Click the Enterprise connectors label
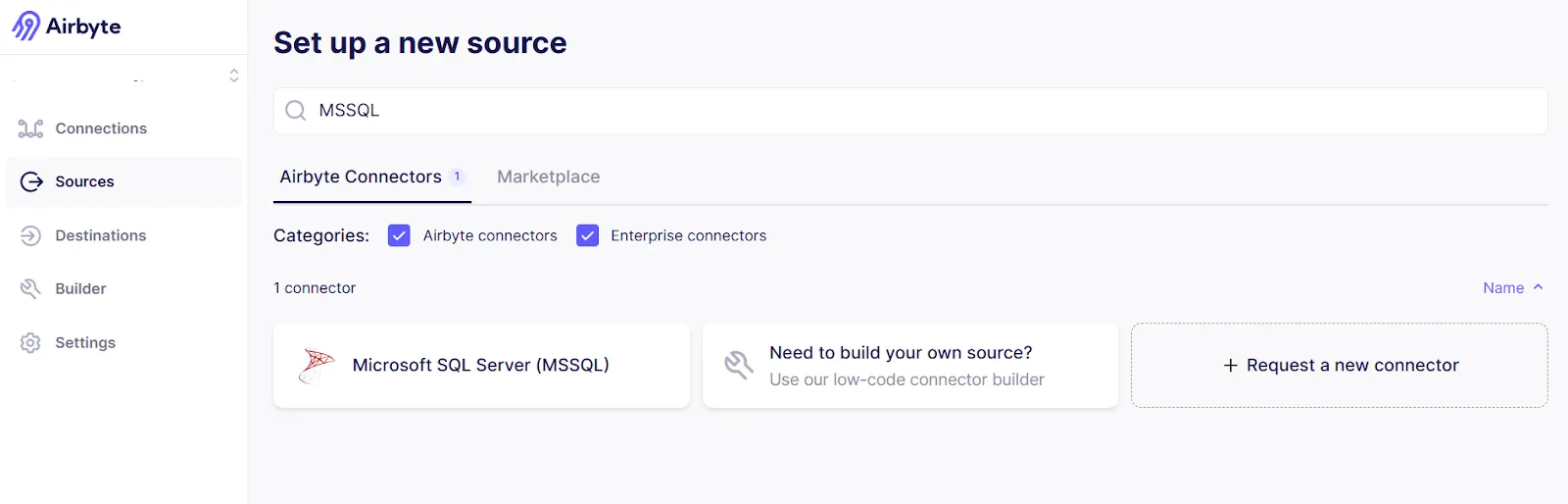The image size is (1568, 504). pos(688,235)
